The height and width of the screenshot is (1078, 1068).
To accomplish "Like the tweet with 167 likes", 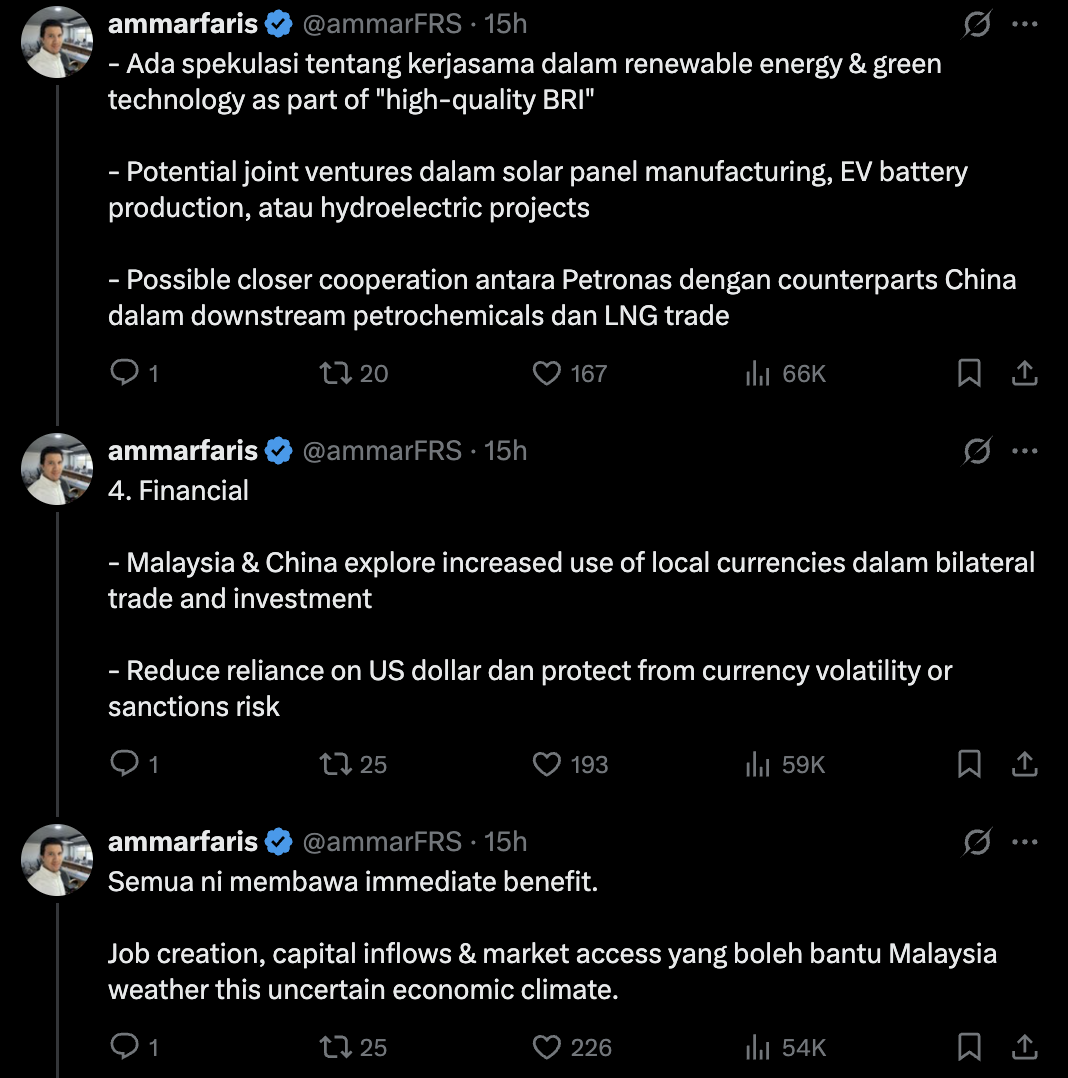I will 547,374.
